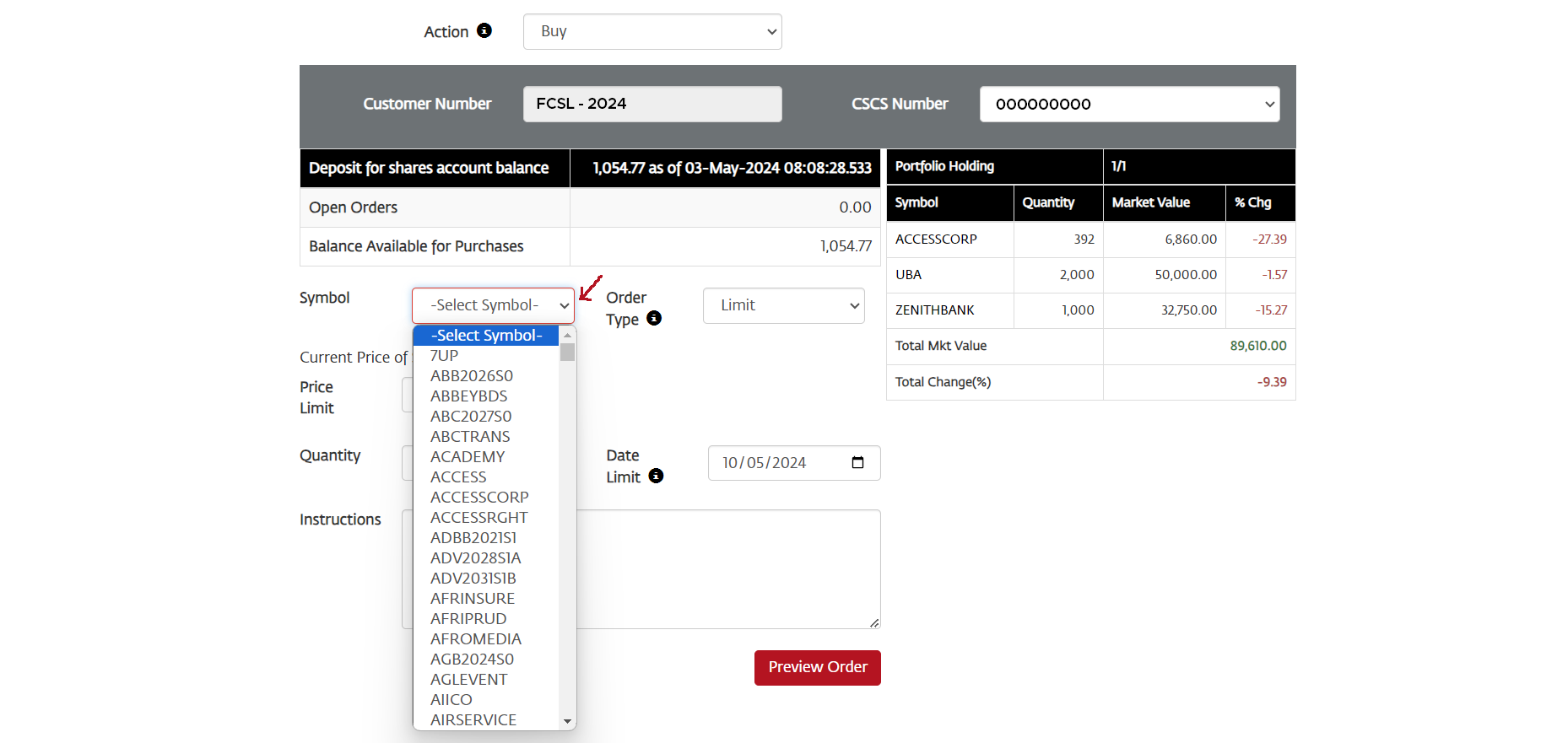Collapse the Select Symbol dropdown

click(x=493, y=305)
